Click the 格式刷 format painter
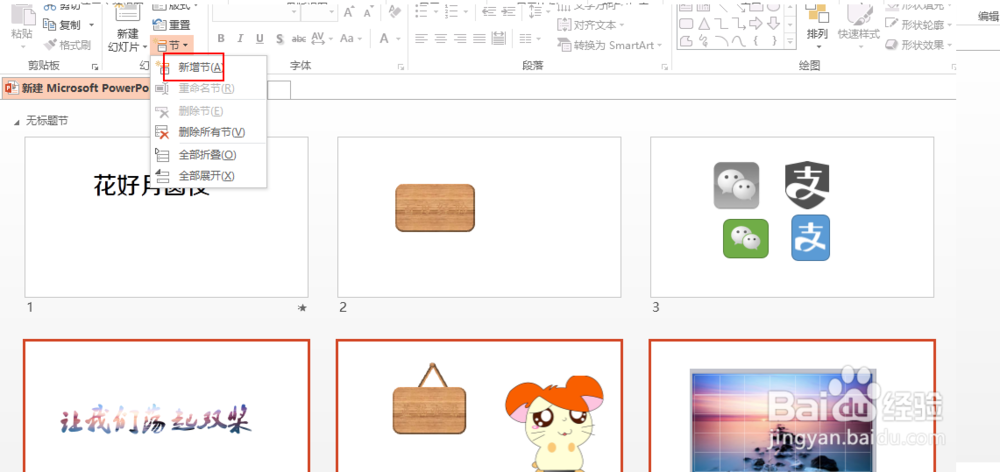This screenshot has height=472, width=1000. click(68, 45)
